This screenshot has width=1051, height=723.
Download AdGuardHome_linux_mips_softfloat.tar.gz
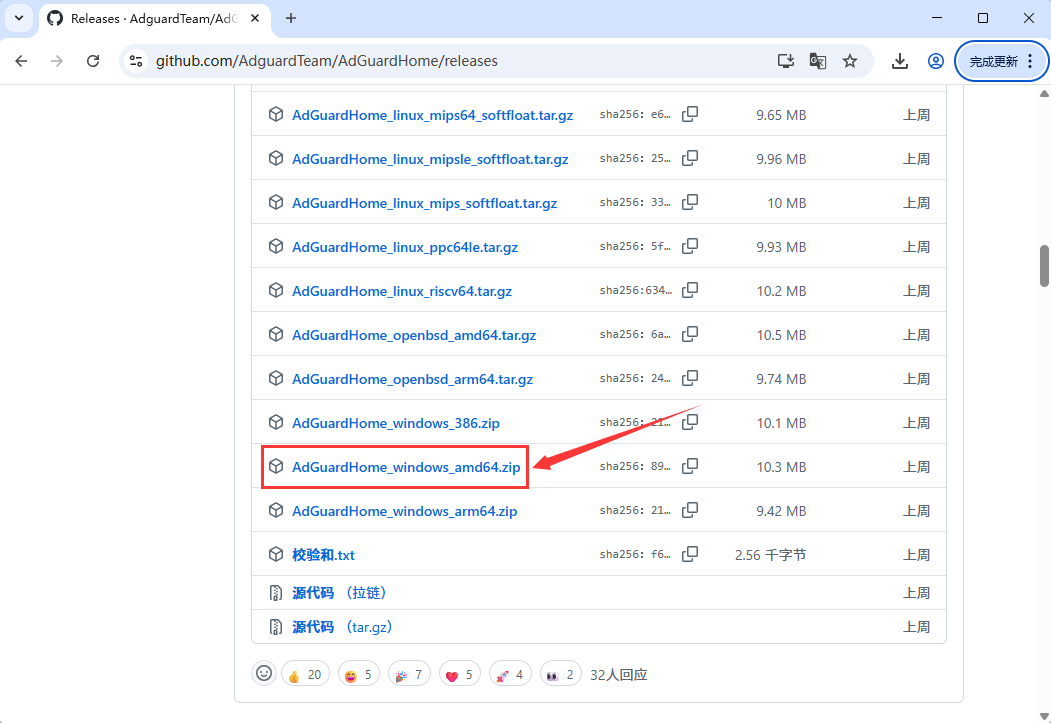click(x=425, y=203)
